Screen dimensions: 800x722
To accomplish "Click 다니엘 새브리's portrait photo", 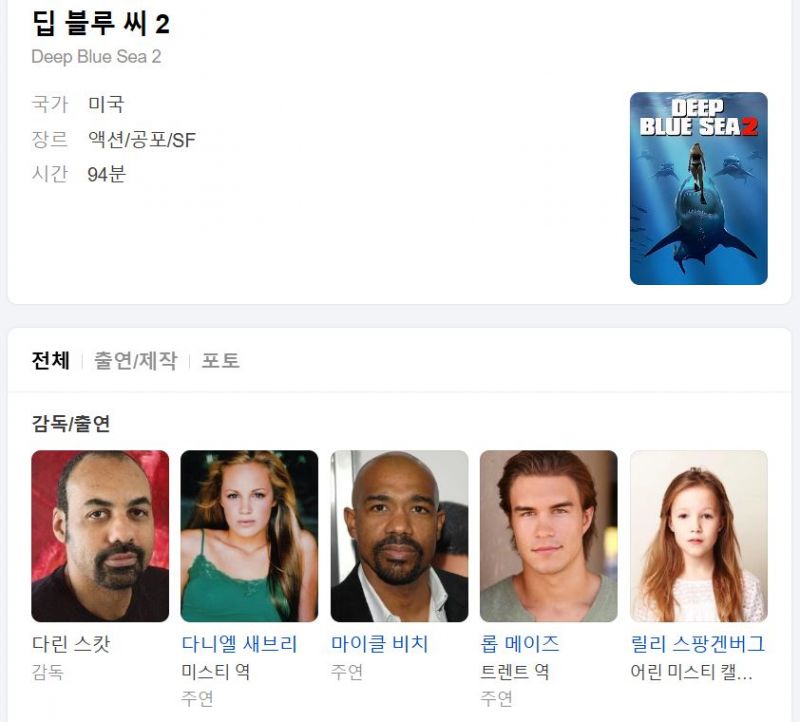I will click(x=249, y=536).
